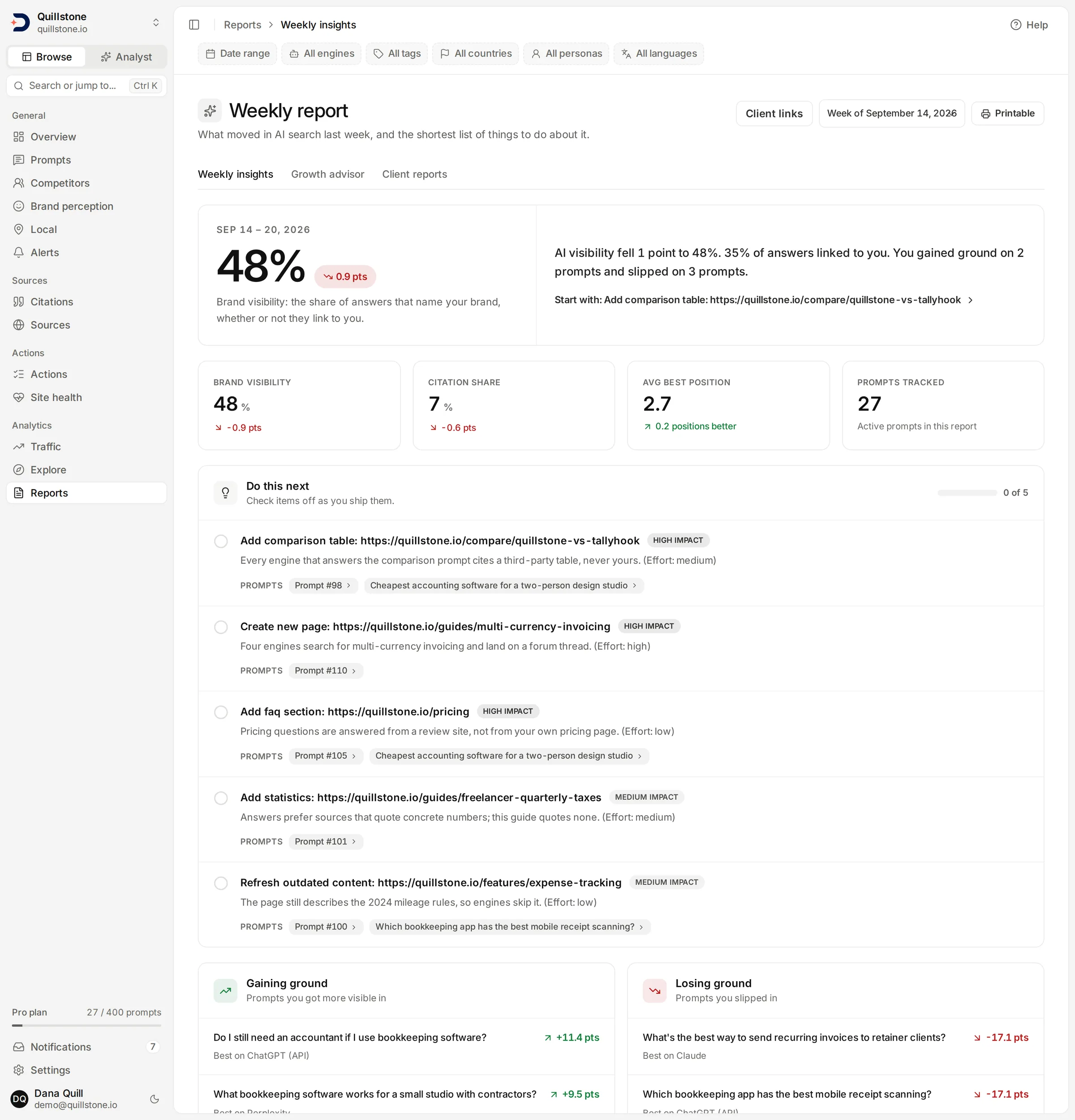The image size is (1075, 1120).
Task: Click the Client links button
Action: (x=774, y=113)
